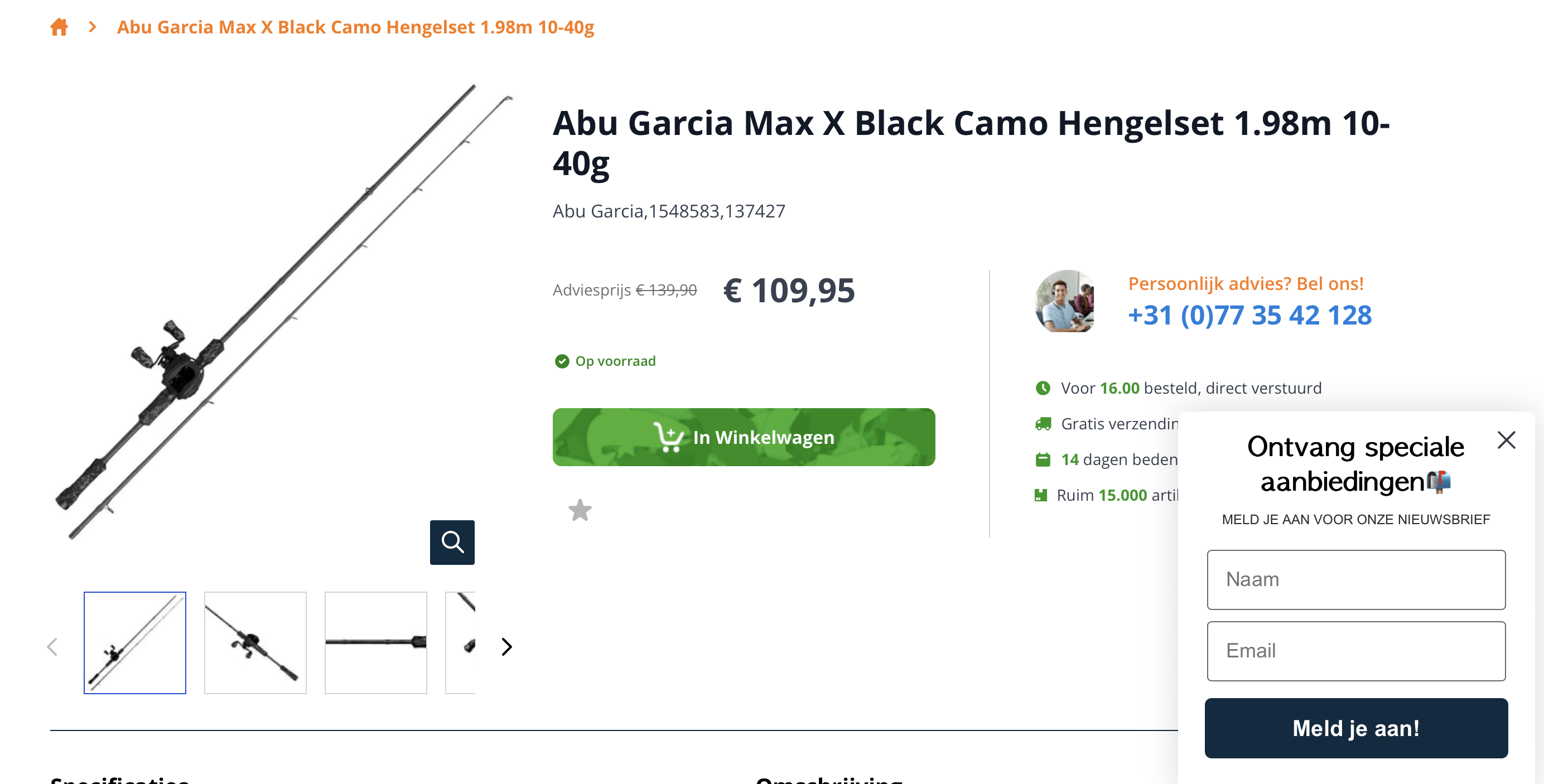The width and height of the screenshot is (1544, 784).
Task: Select third thumbnail showing rod handle
Action: 376,642
